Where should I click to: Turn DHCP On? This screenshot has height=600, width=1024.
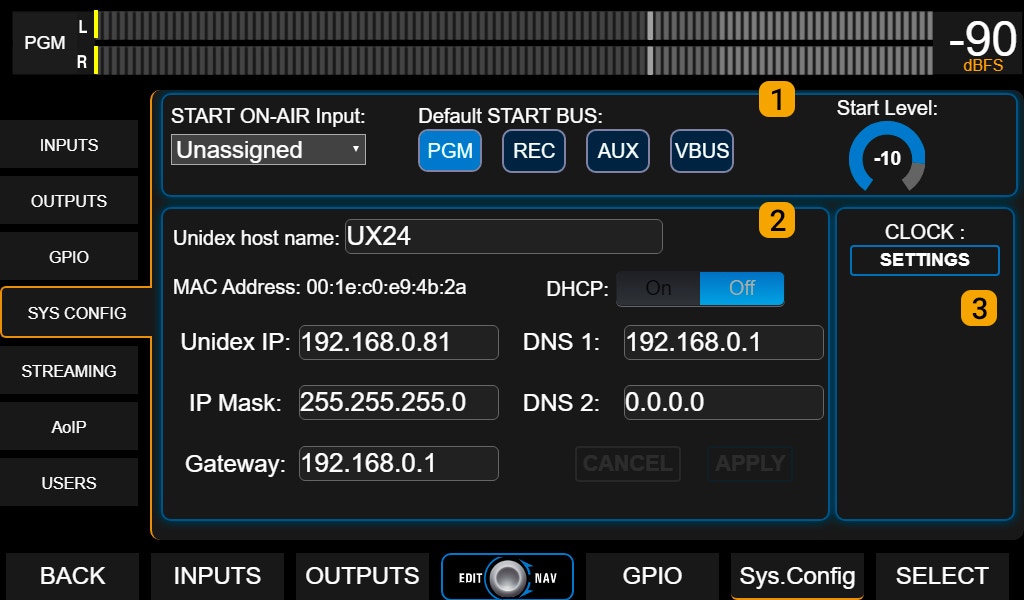(x=659, y=287)
